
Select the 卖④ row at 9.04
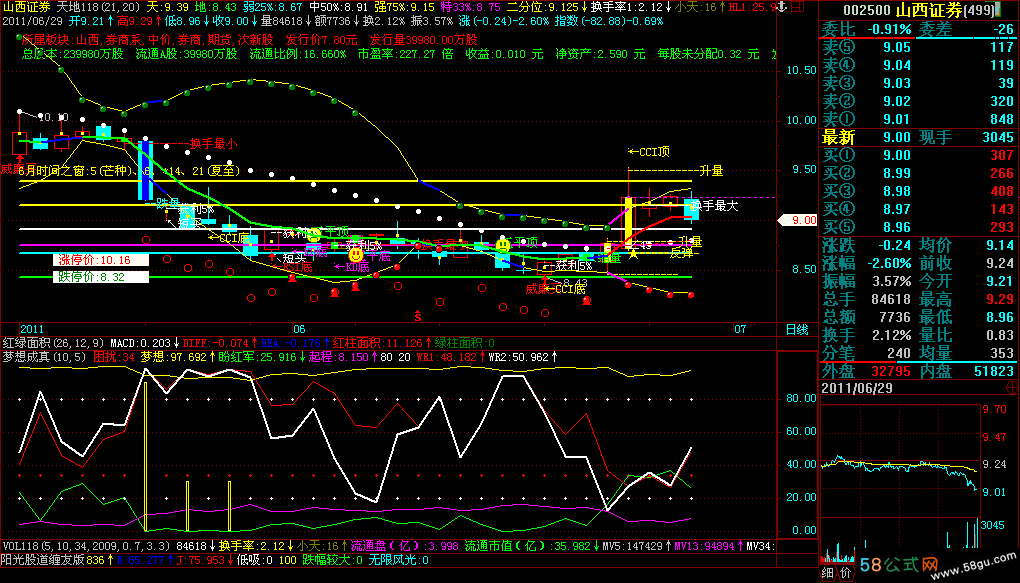918,65
